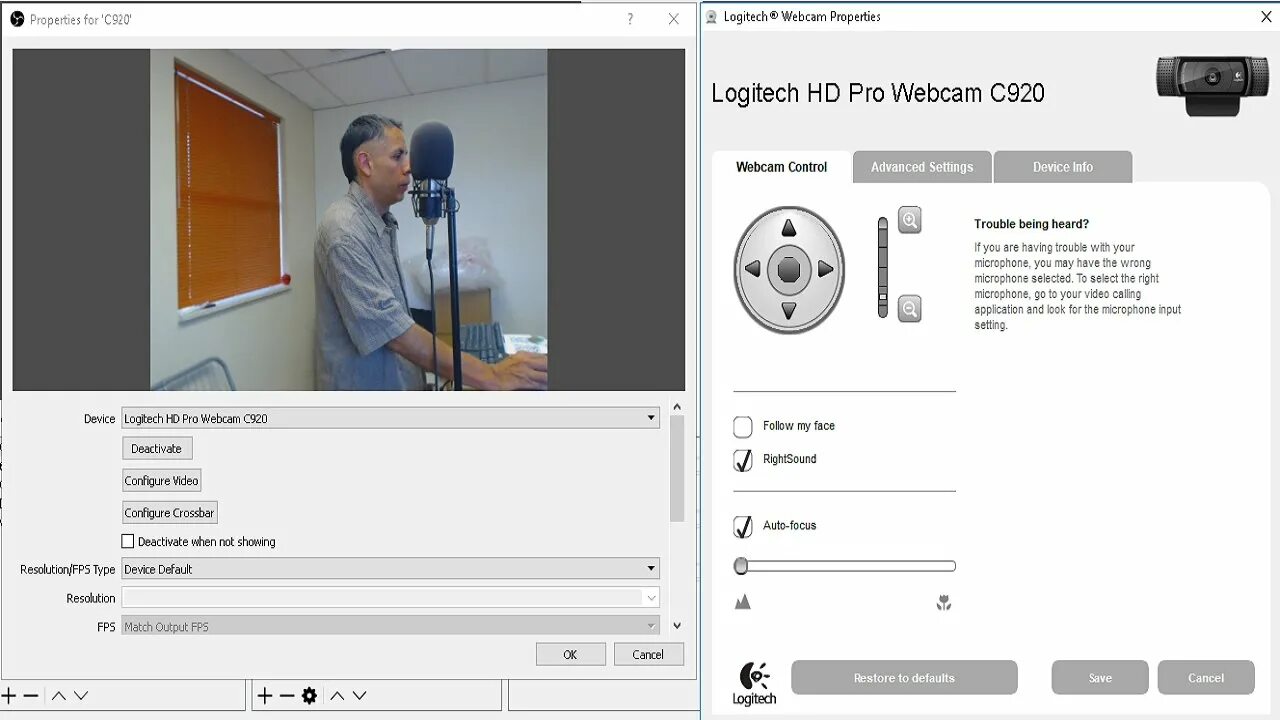The image size is (1280, 720).
Task: Move source down with the right down-chevron
Action: (x=359, y=695)
